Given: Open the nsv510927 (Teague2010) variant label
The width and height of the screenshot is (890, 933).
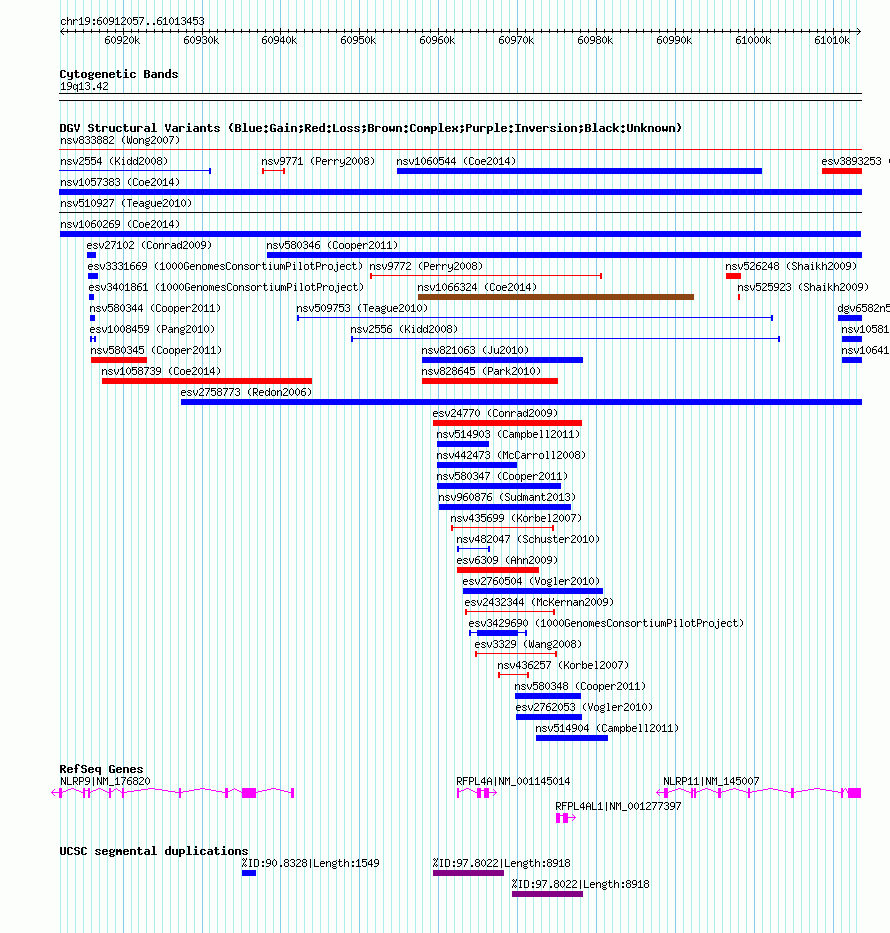Looking at the screenshot, I should 126,203.
